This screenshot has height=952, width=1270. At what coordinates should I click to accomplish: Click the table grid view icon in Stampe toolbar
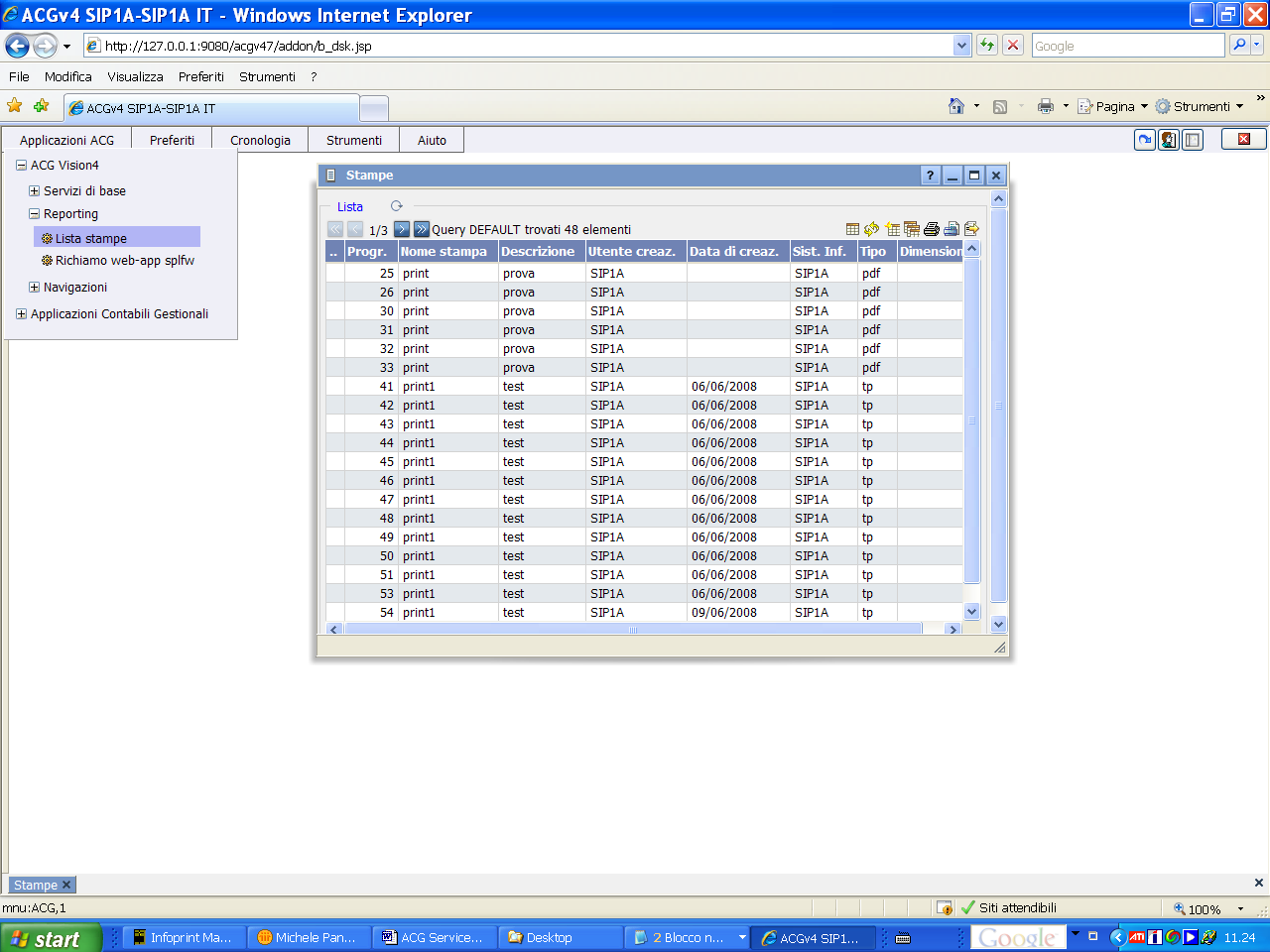coord(852,229)
